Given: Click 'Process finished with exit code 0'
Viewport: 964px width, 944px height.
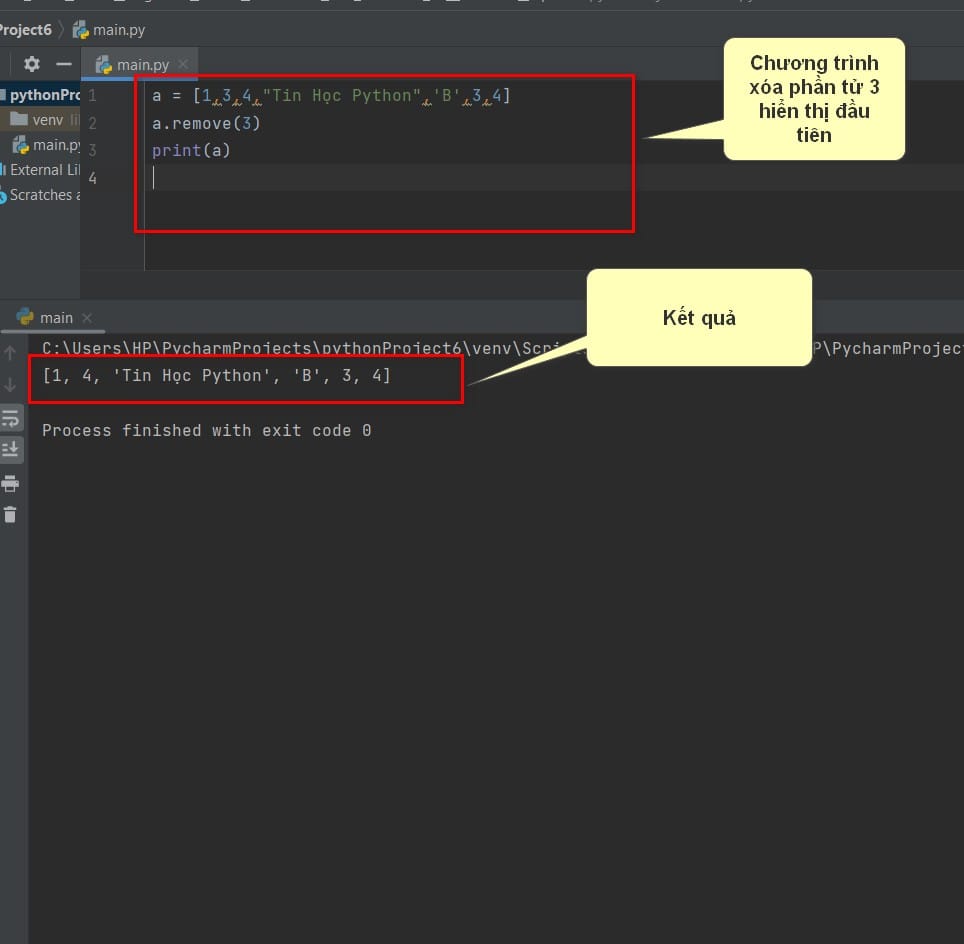Looking at the screenshot, I should (x=207, y=430).
